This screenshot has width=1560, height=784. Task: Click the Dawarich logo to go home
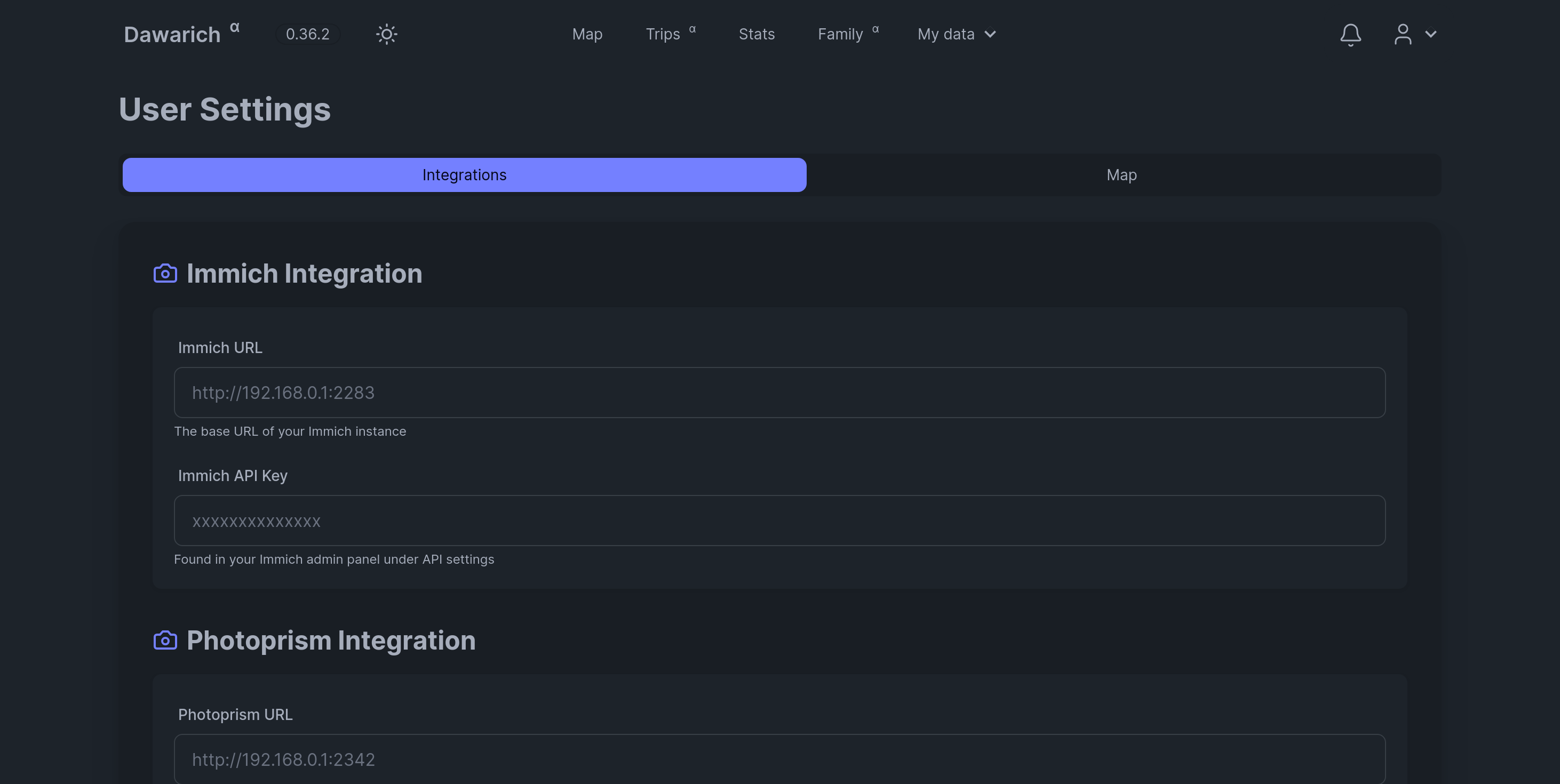173,35
